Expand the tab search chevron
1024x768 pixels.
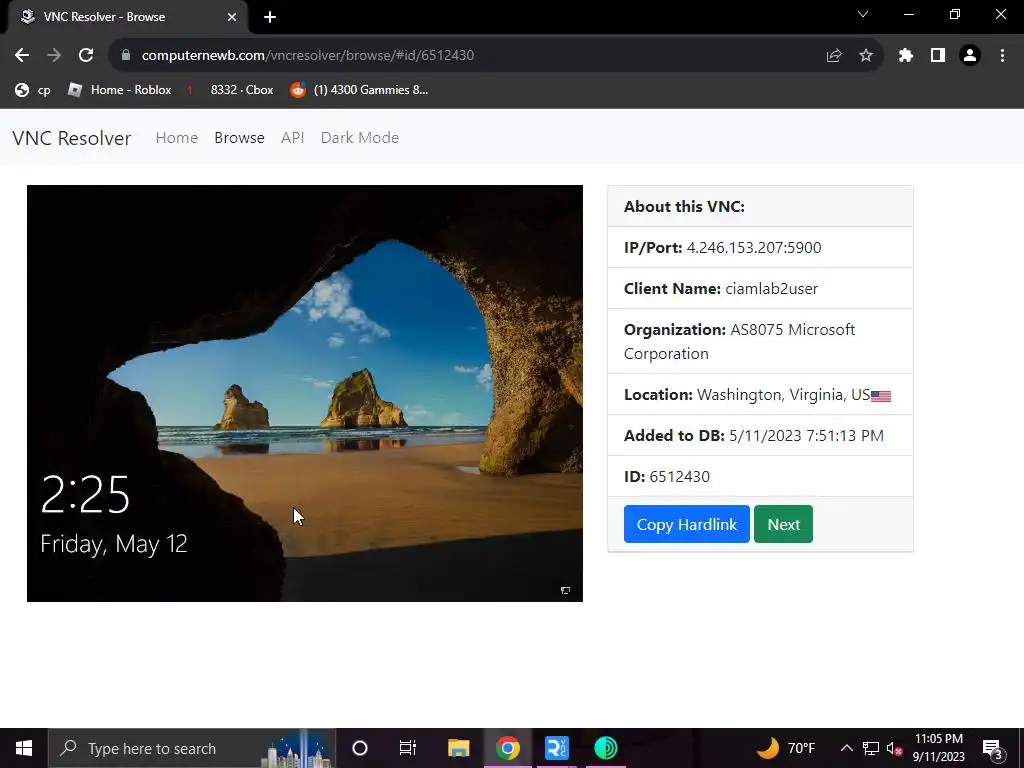click(863, 14)
